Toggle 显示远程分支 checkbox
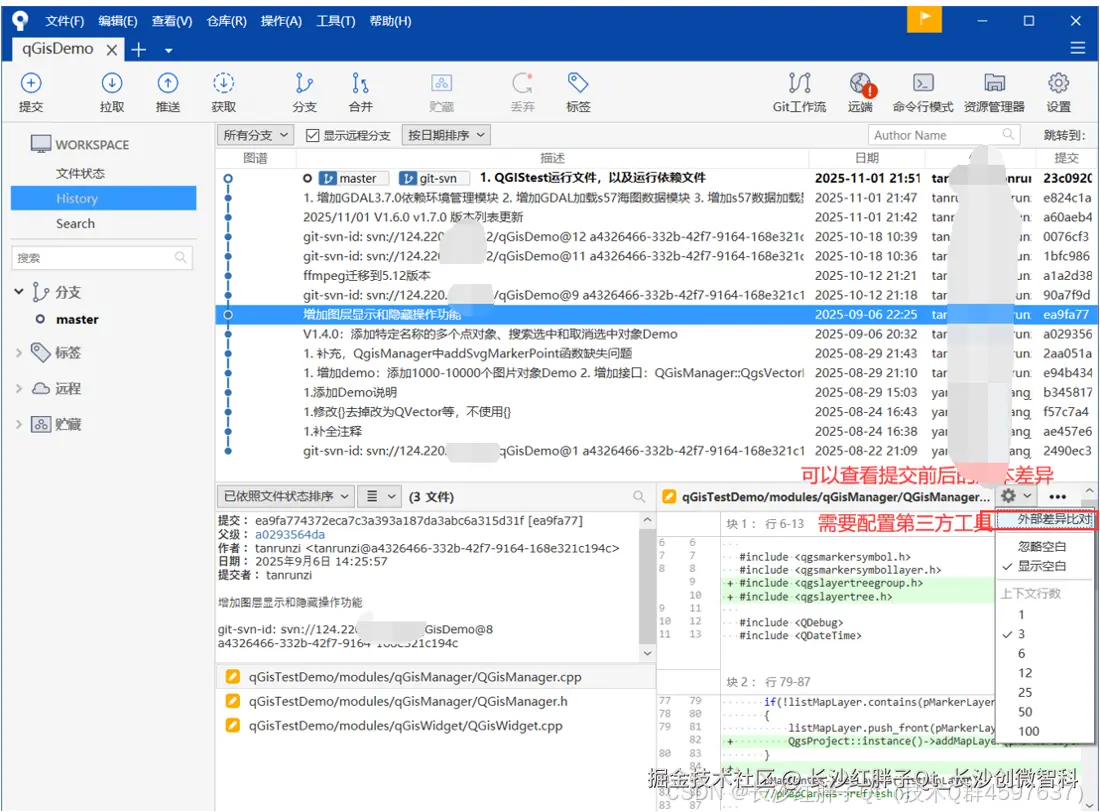 point(313,135)
